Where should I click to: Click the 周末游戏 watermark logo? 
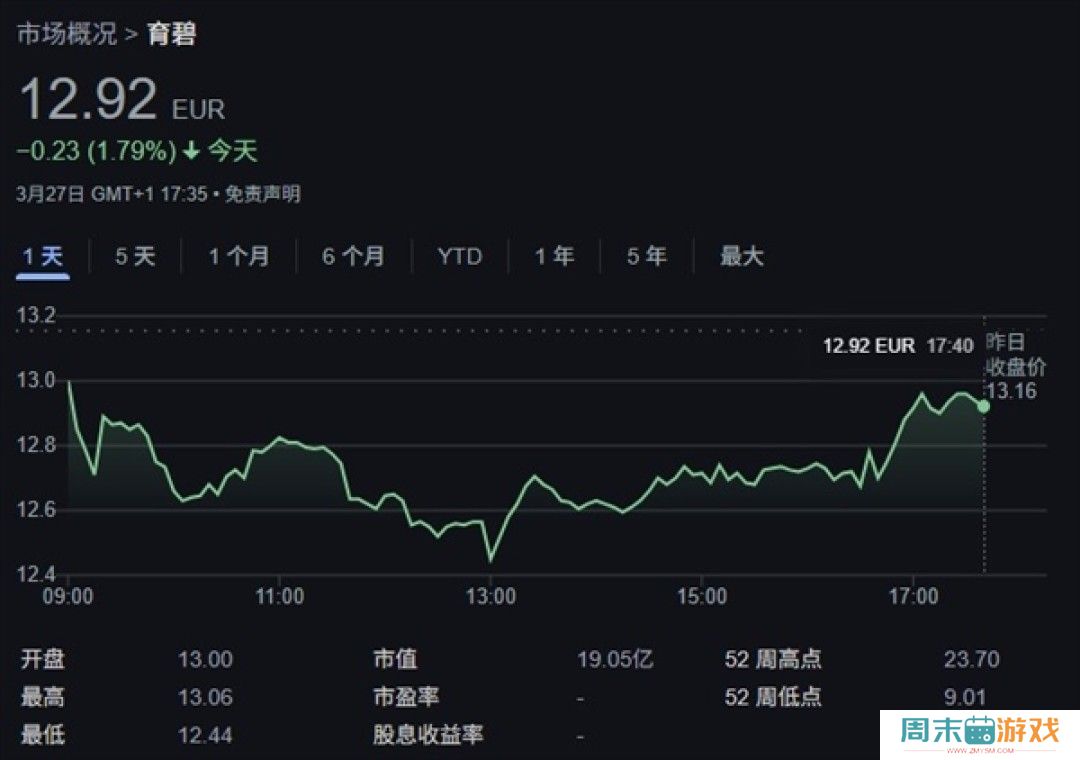979,733
